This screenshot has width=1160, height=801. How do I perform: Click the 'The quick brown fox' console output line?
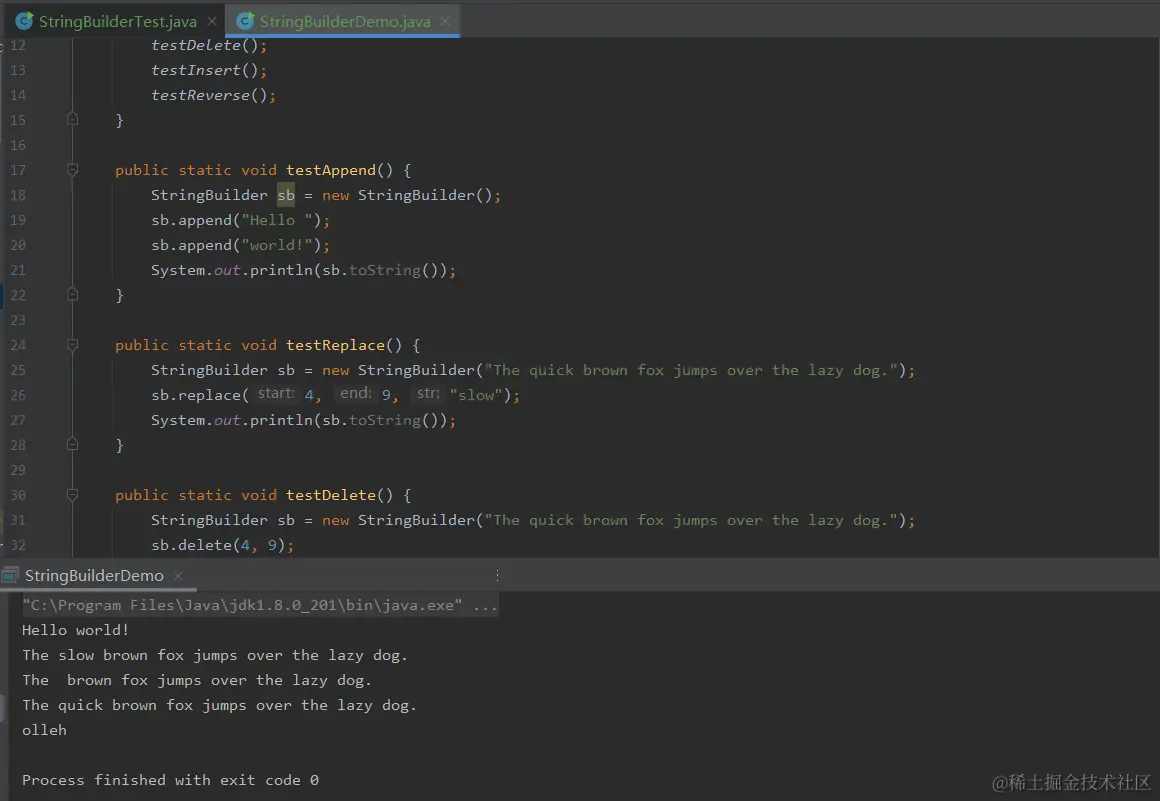pos(219,706)
